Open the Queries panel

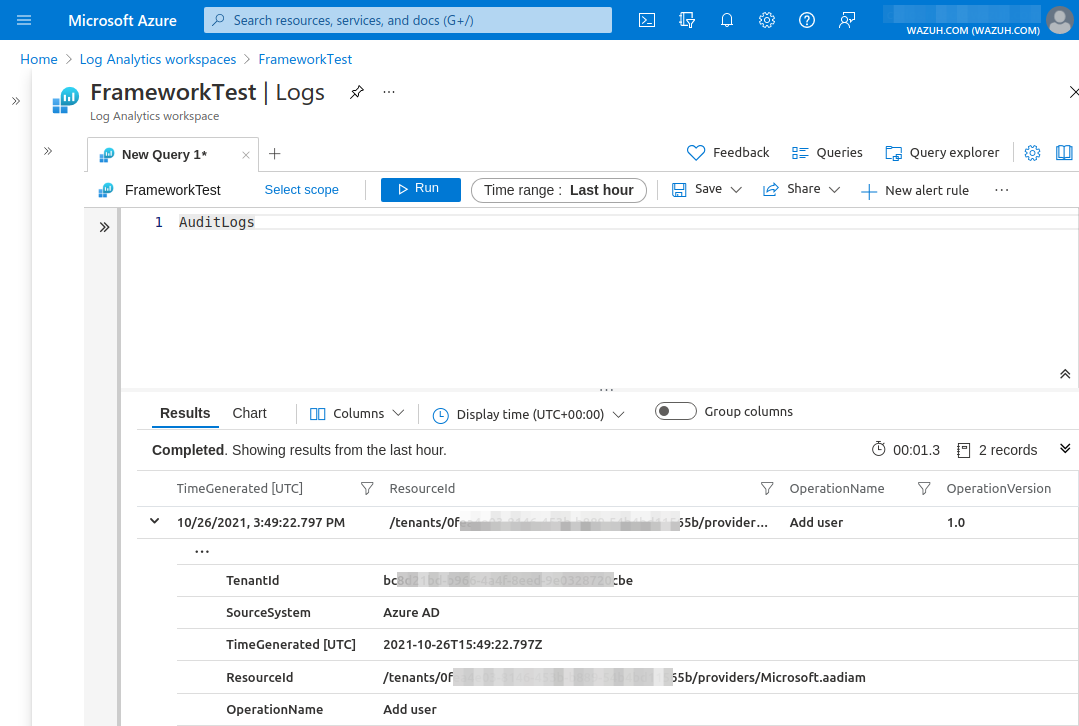(827, 153)
